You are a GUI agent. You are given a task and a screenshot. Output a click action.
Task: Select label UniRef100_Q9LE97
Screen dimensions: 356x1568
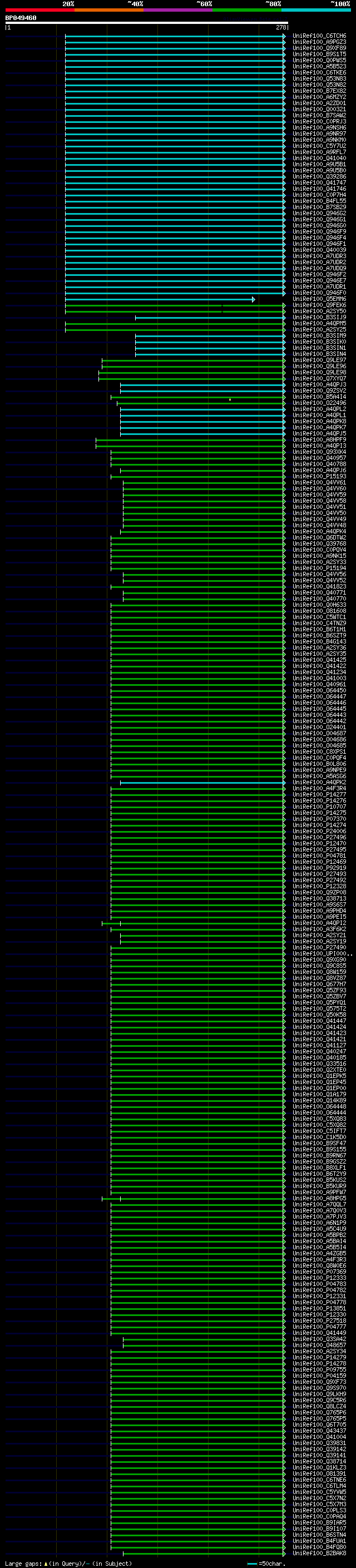pyautogui.click(x=319, y=360)
